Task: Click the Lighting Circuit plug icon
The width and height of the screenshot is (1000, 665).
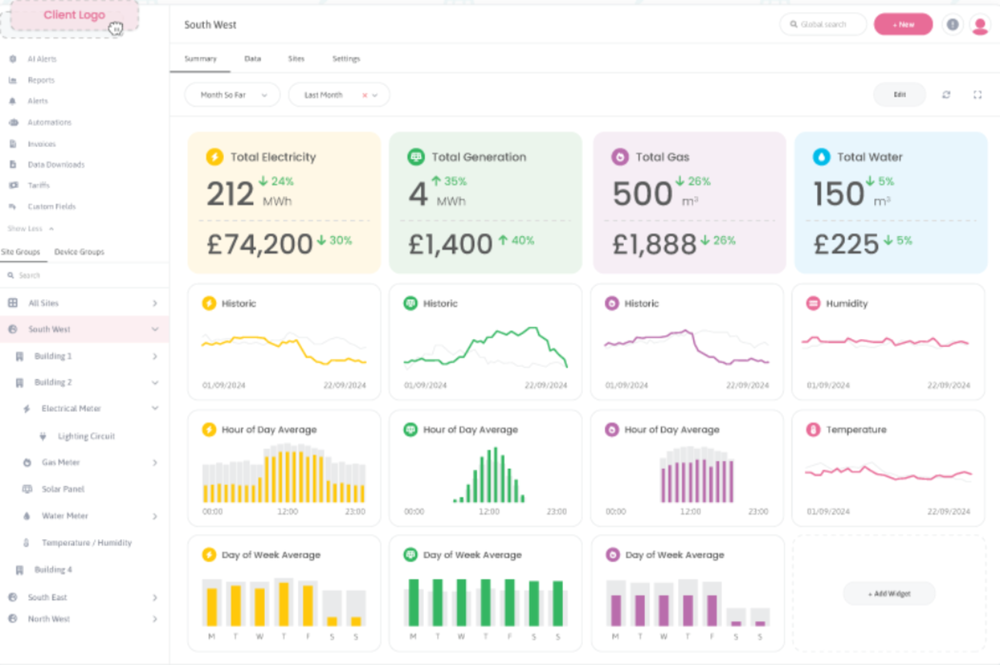Action: point(43,436)
